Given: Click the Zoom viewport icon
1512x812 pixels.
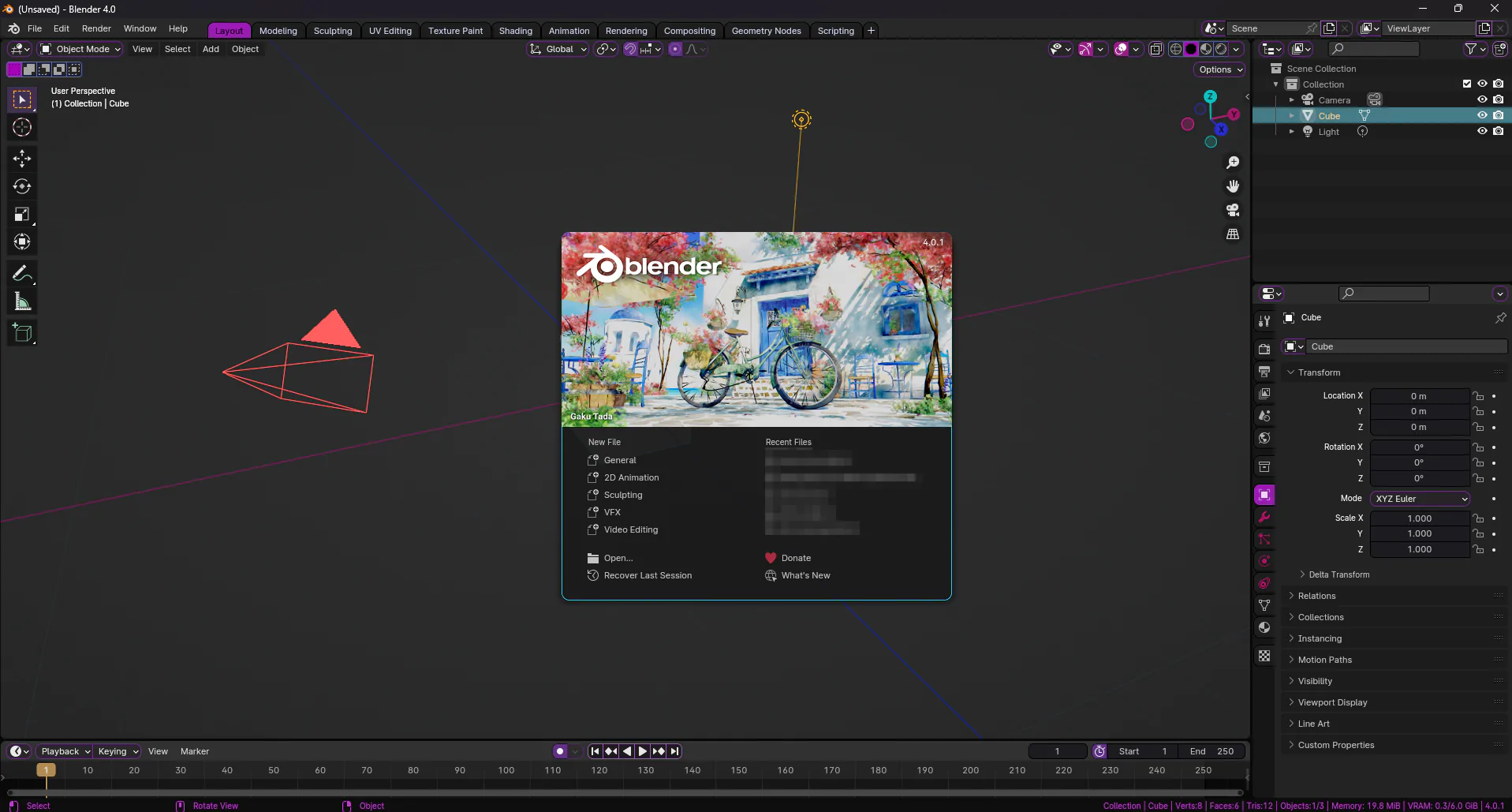Looking at the screenshot, I should (1233, 163).
